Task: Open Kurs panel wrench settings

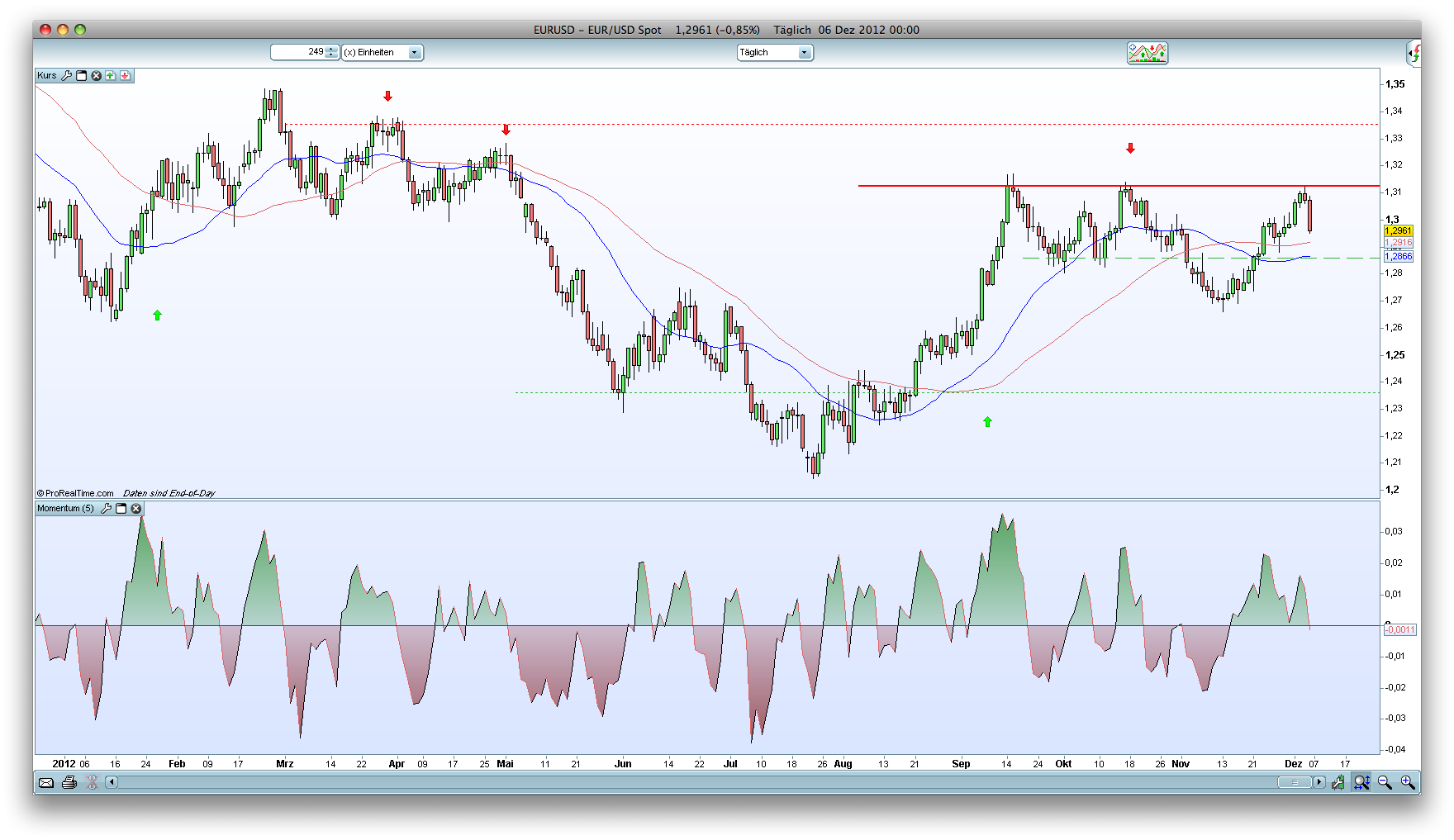Action: coord(67,75)
